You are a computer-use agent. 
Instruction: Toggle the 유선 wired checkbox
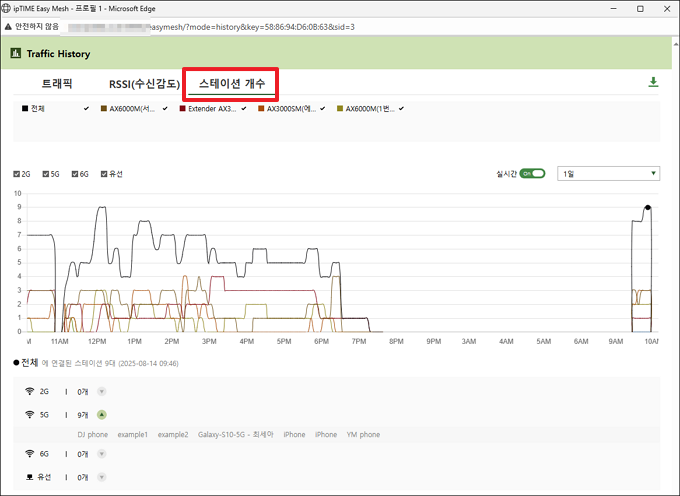[102, 174]
